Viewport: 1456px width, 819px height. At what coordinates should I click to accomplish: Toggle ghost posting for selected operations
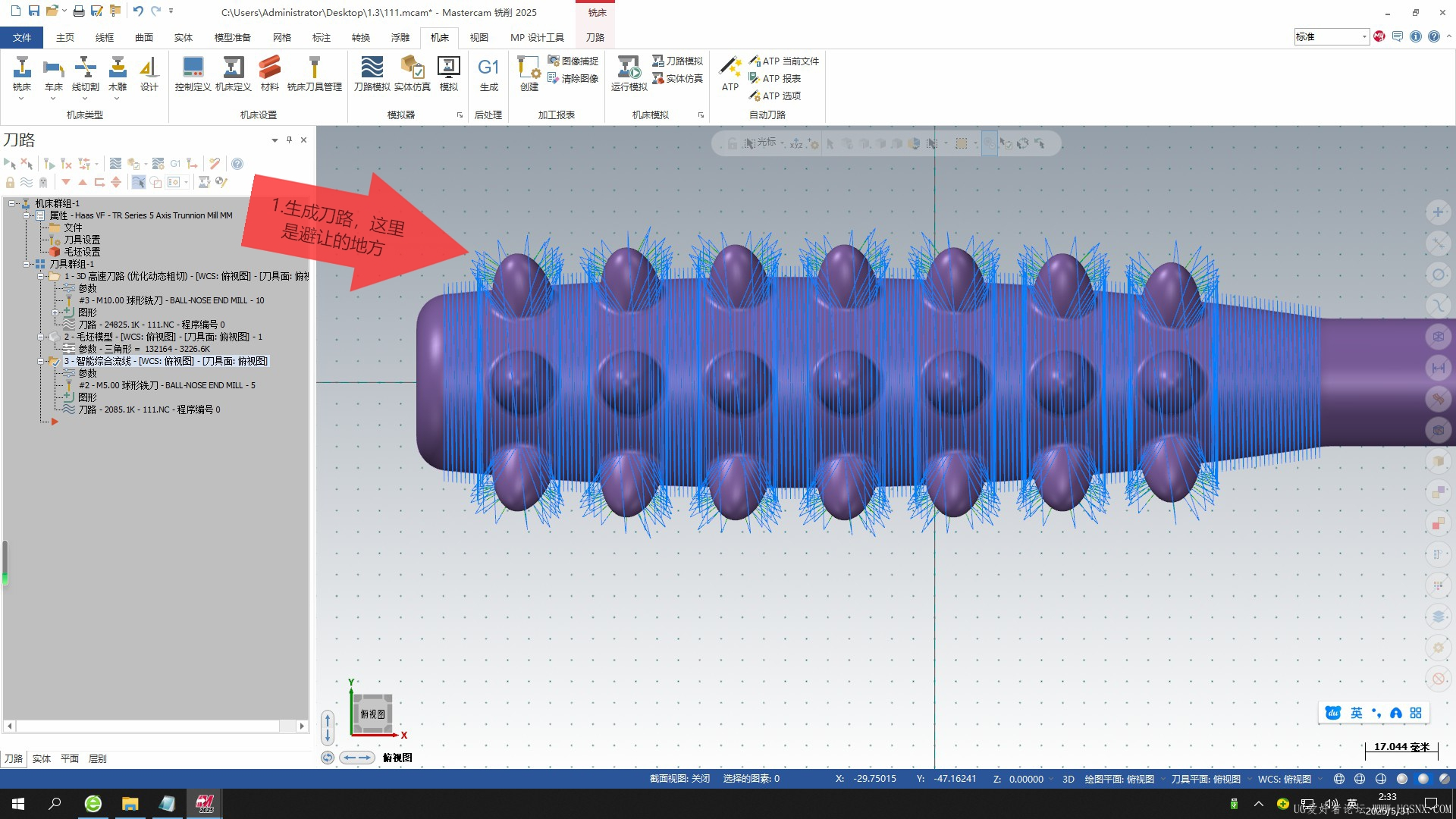point(43,182)
